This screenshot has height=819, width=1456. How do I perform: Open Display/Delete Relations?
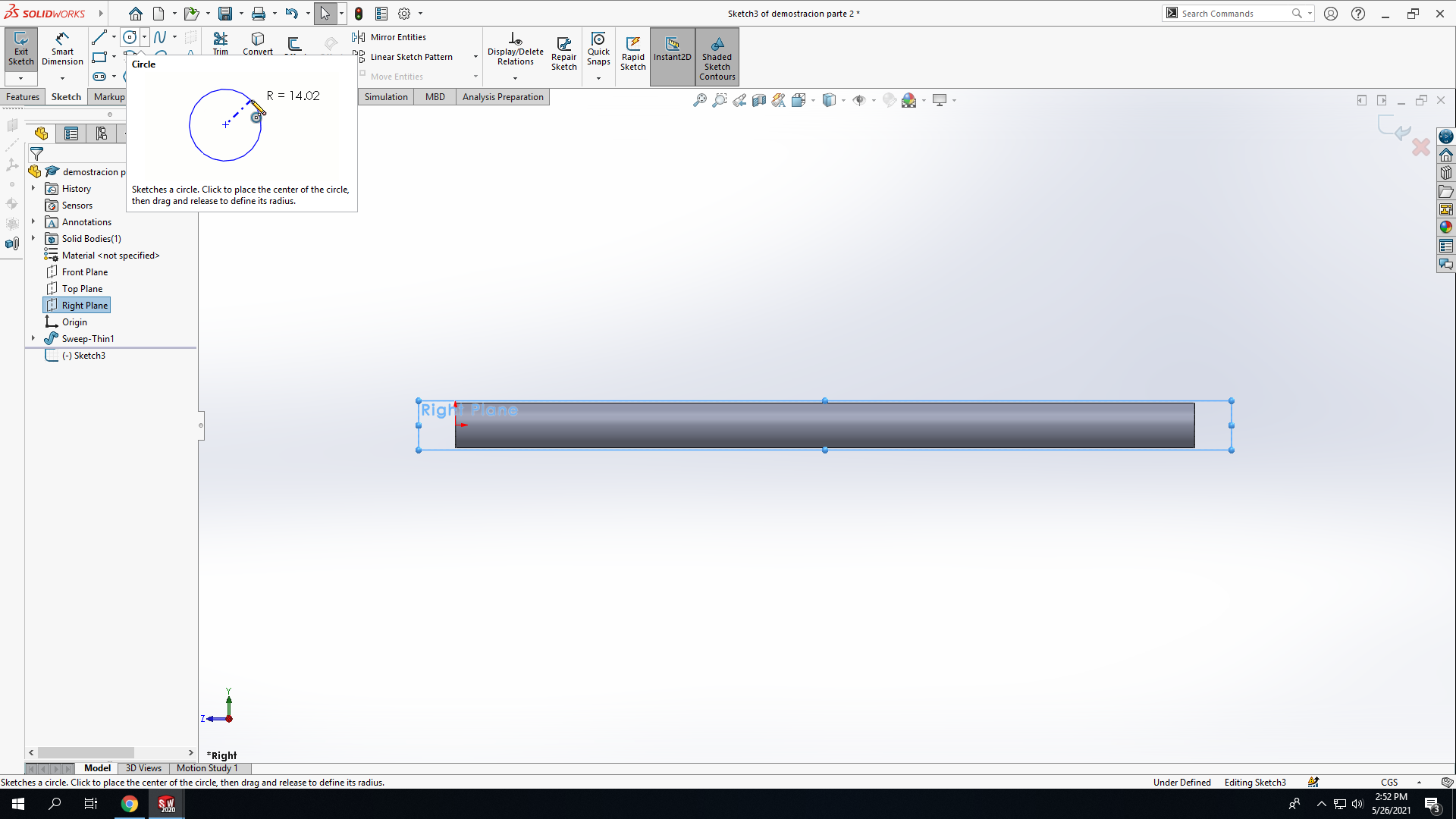[x=516, y=50]
